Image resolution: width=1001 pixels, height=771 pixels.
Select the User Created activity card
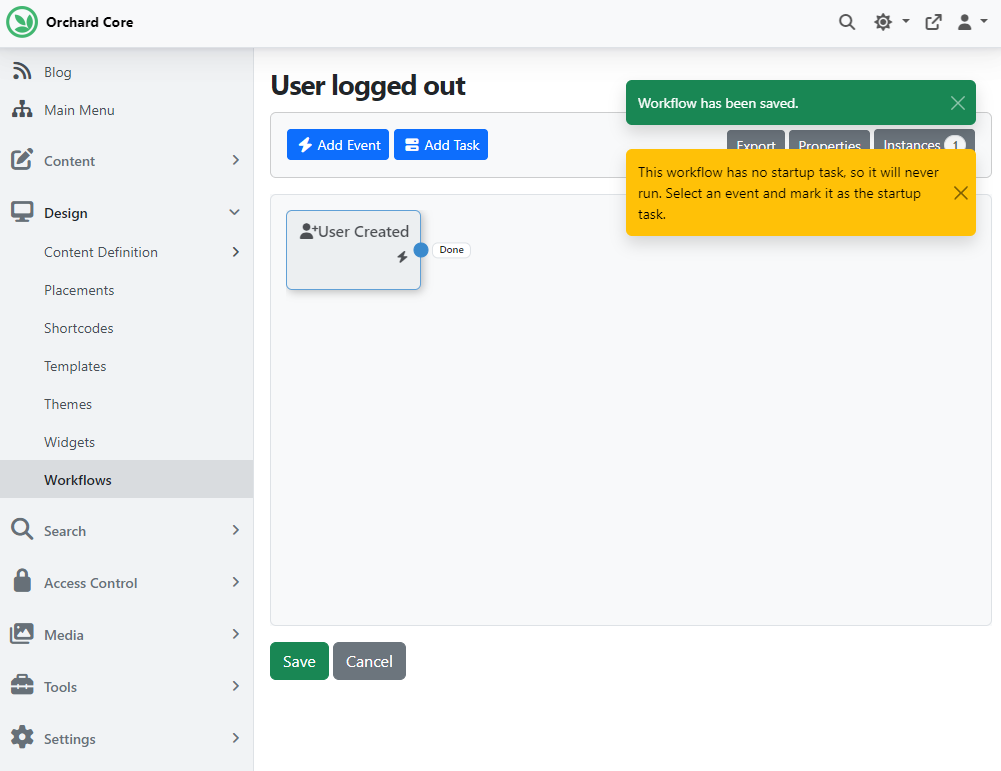tap(353, 250)
